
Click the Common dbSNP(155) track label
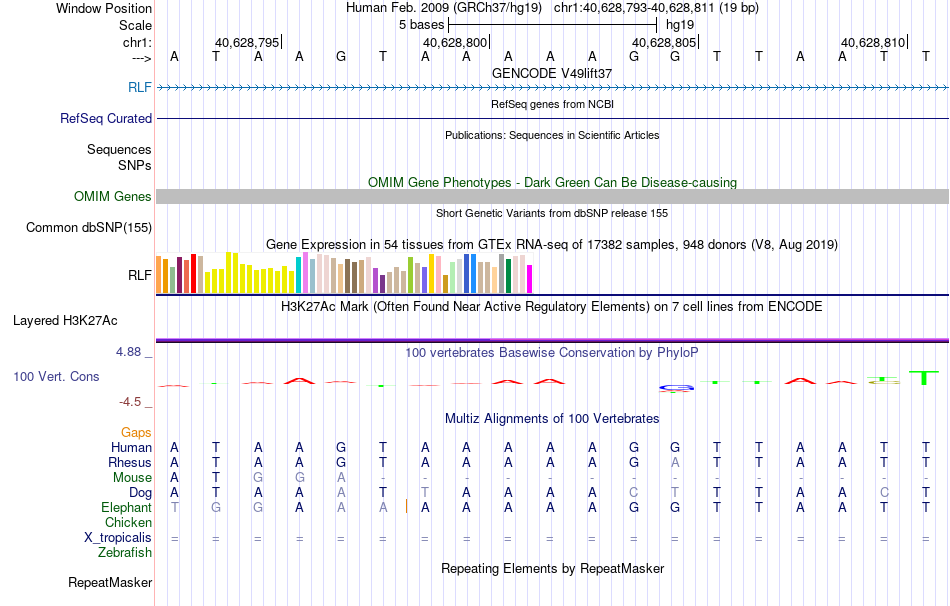tap(88, 227)
